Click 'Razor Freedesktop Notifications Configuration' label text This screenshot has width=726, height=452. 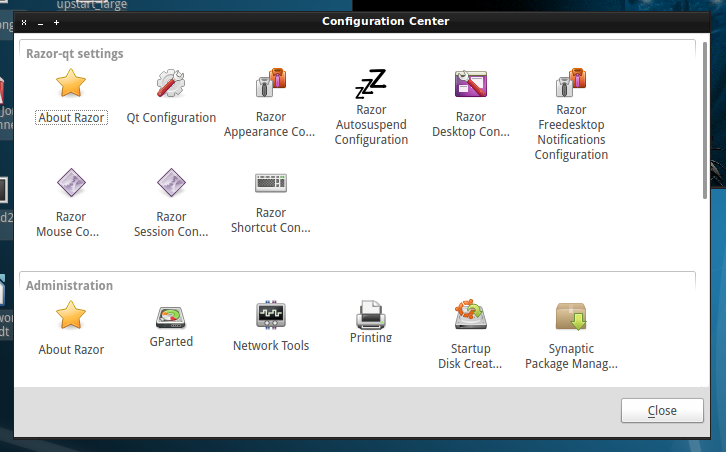(x=571, y=132)
